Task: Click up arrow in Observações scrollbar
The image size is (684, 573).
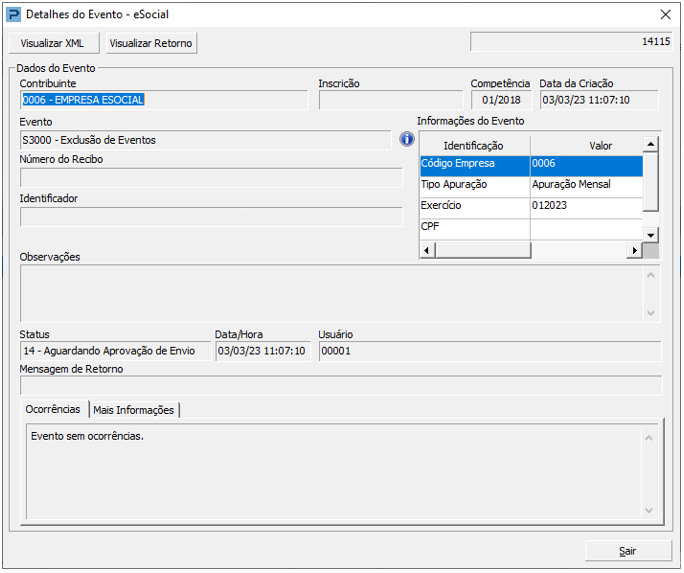Action: [650, 275]
